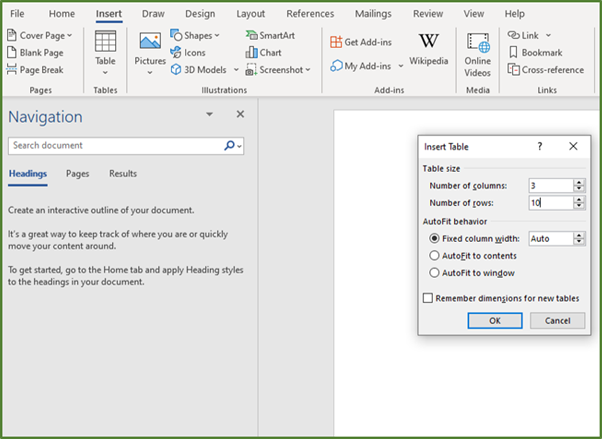Click the Fixed column width Auto field
This screenshot has width=602, height=439.
(551, 239)
